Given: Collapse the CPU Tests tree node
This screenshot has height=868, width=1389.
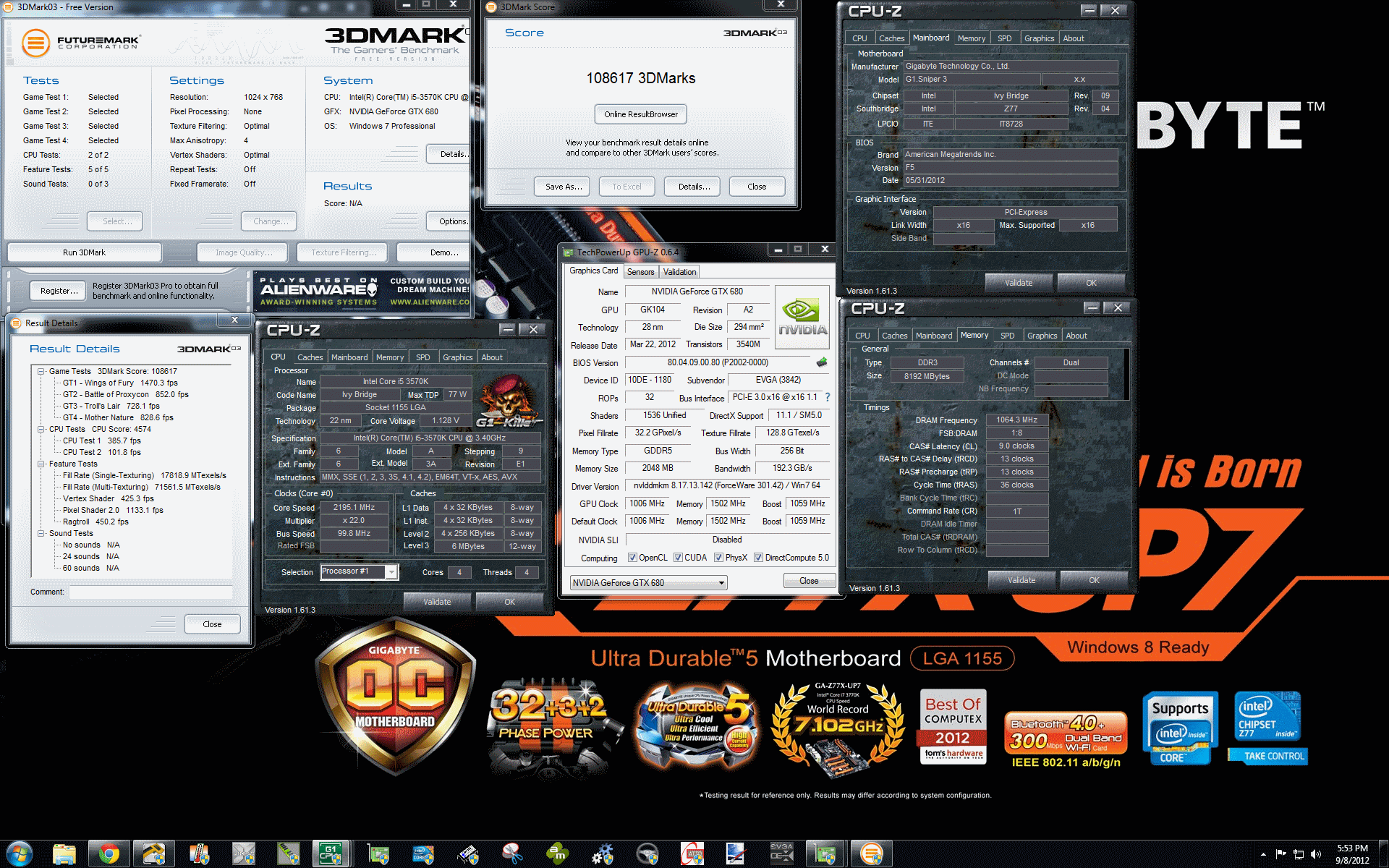Looking at the screenshot, I should pyautogui.click(x=41, y=429).
